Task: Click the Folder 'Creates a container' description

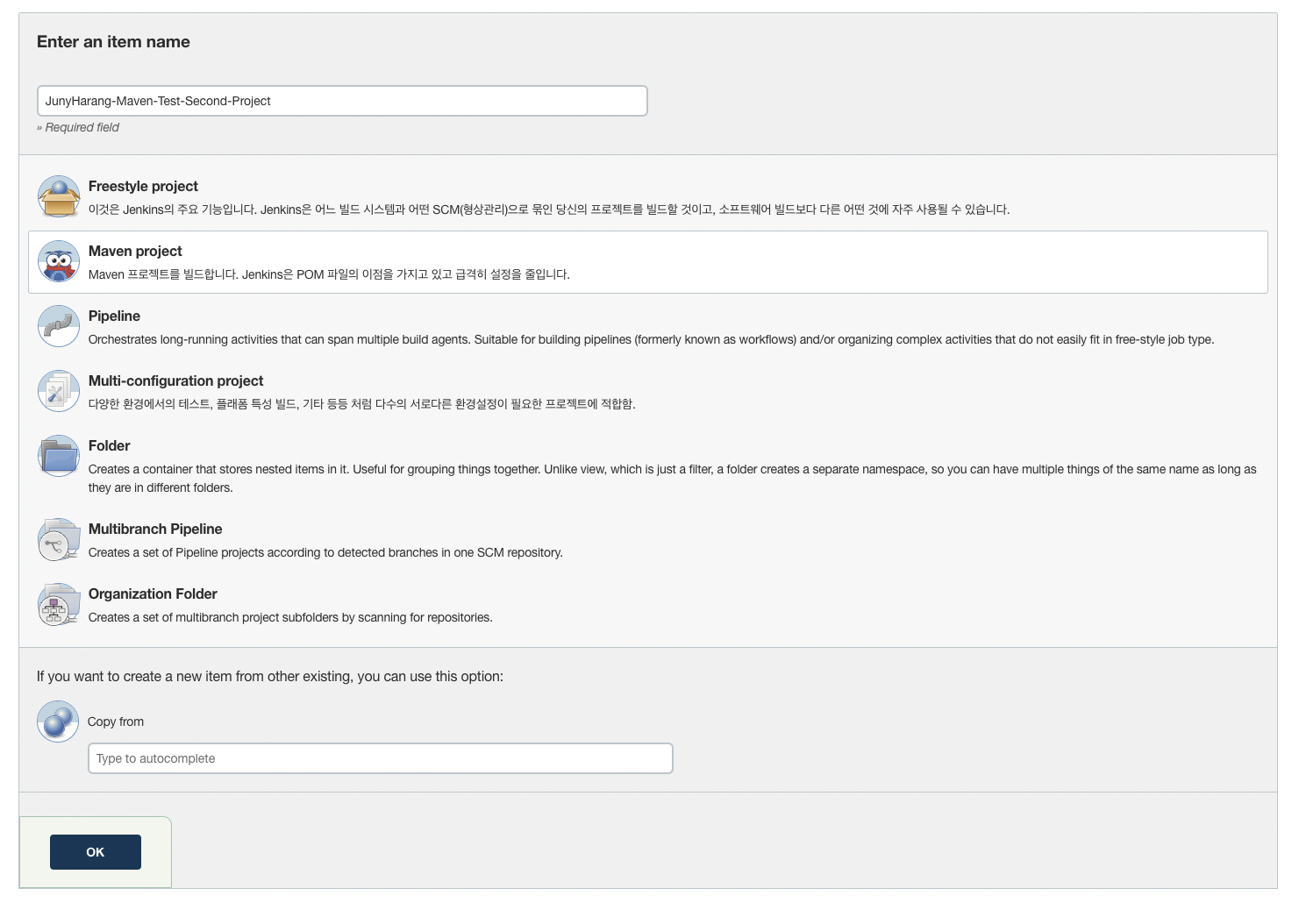Action: click(673, 479)
